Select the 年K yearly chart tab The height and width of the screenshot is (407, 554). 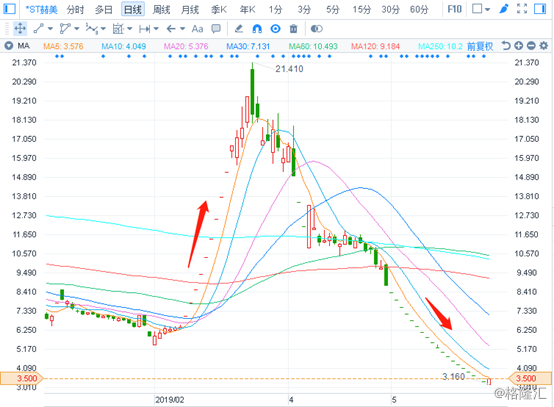point(247,10)
